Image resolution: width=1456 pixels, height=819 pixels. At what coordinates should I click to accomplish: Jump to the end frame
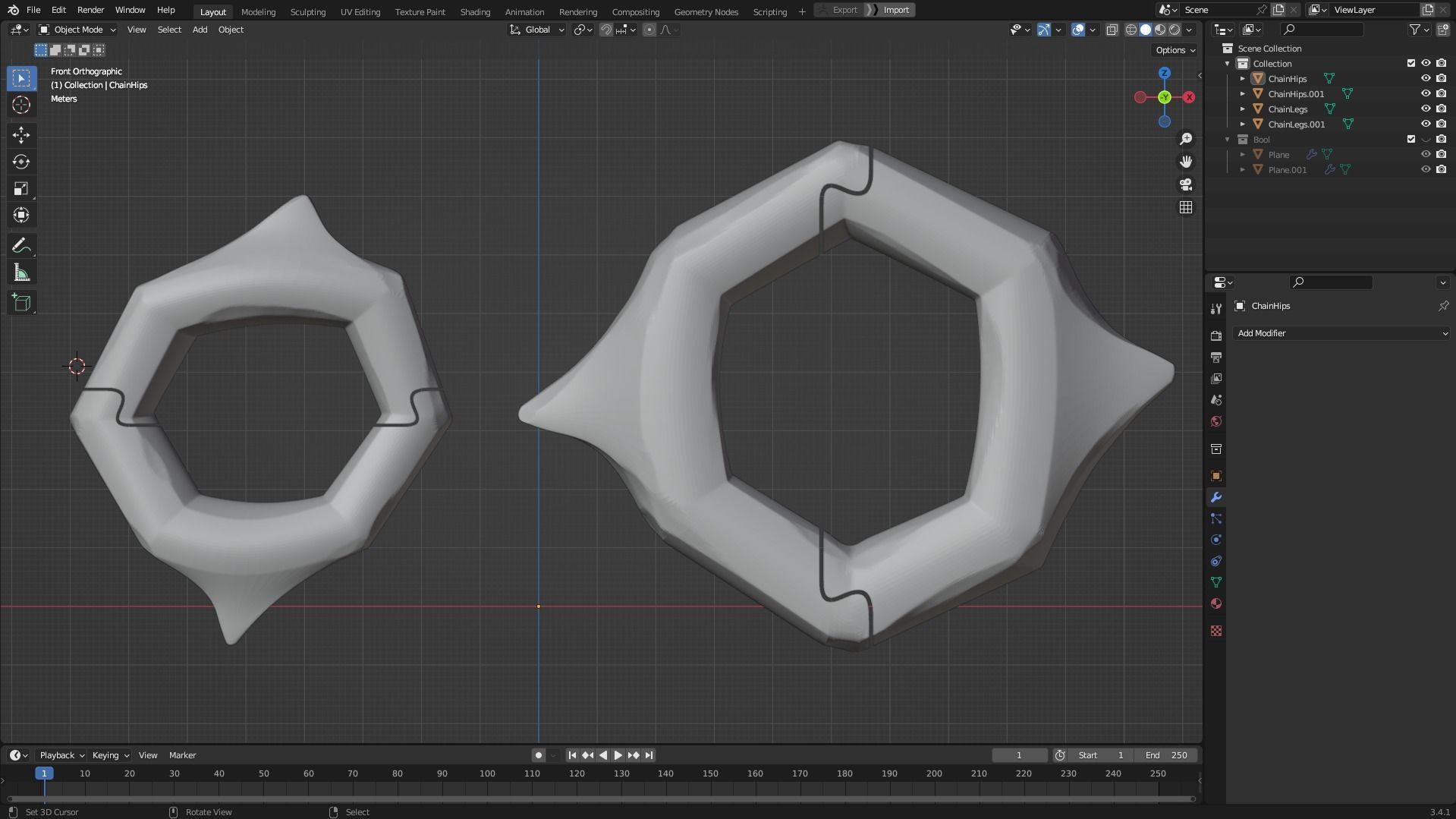pos(649,755)
